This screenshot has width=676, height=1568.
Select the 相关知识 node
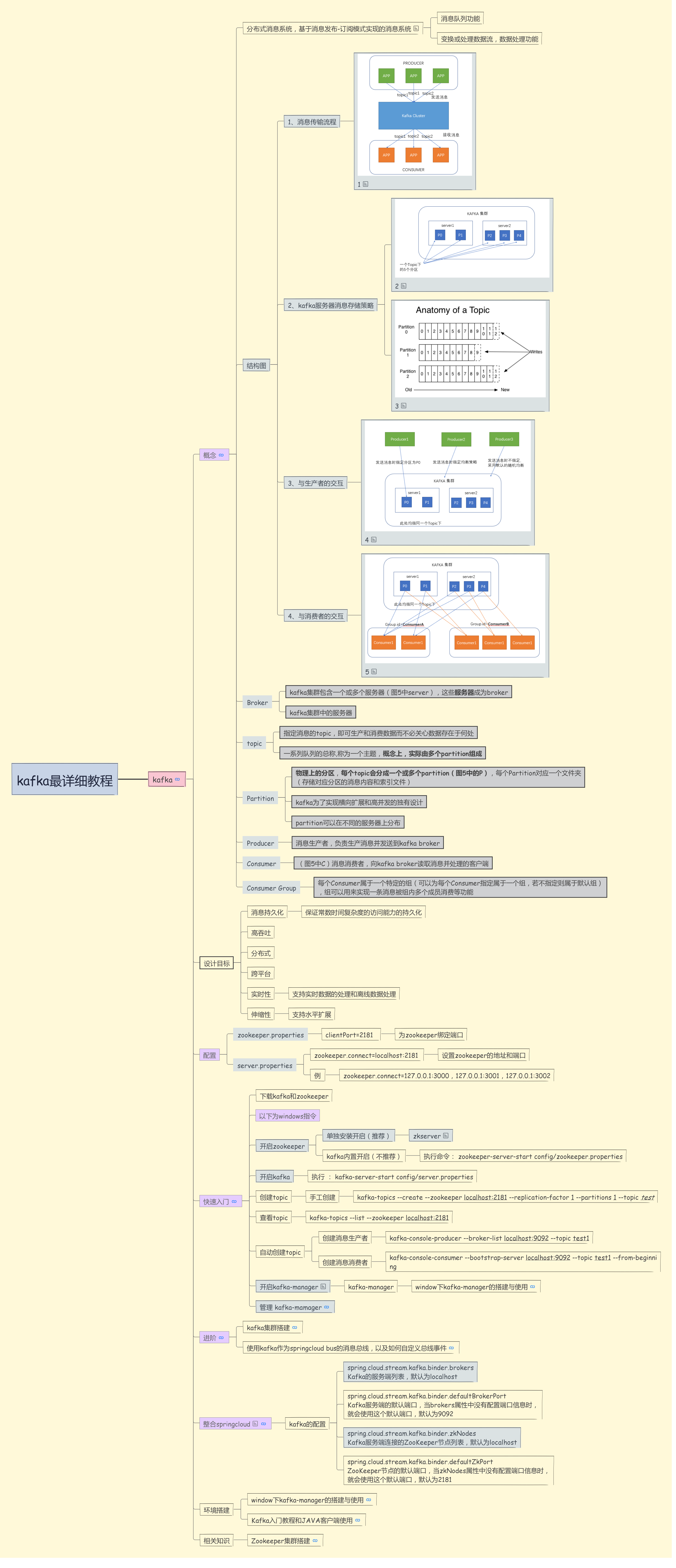click(x=218, y=1550)
